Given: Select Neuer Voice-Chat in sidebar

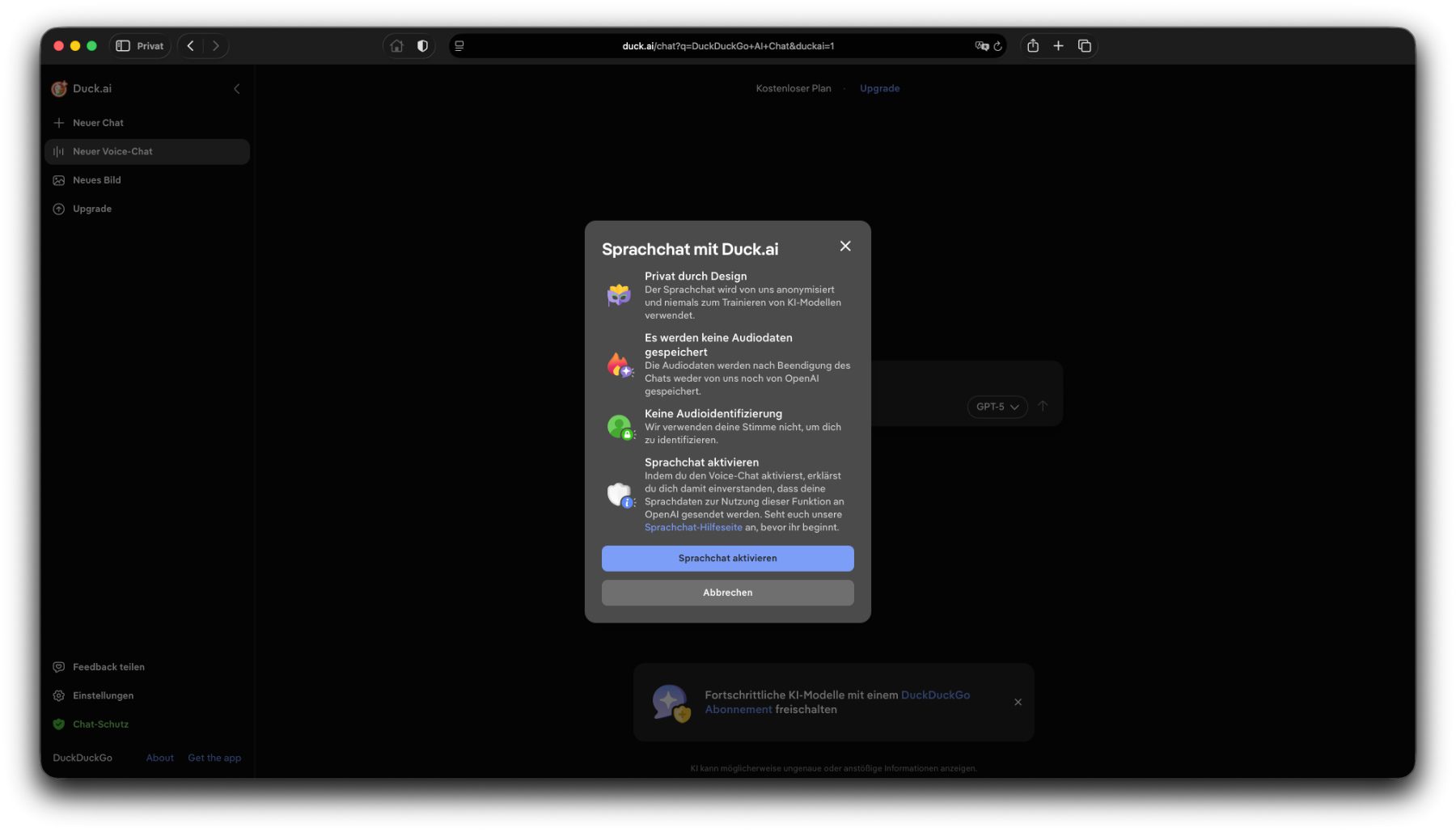Looking at the screenshot, I should pyautogui.click(x=112, y=152).
